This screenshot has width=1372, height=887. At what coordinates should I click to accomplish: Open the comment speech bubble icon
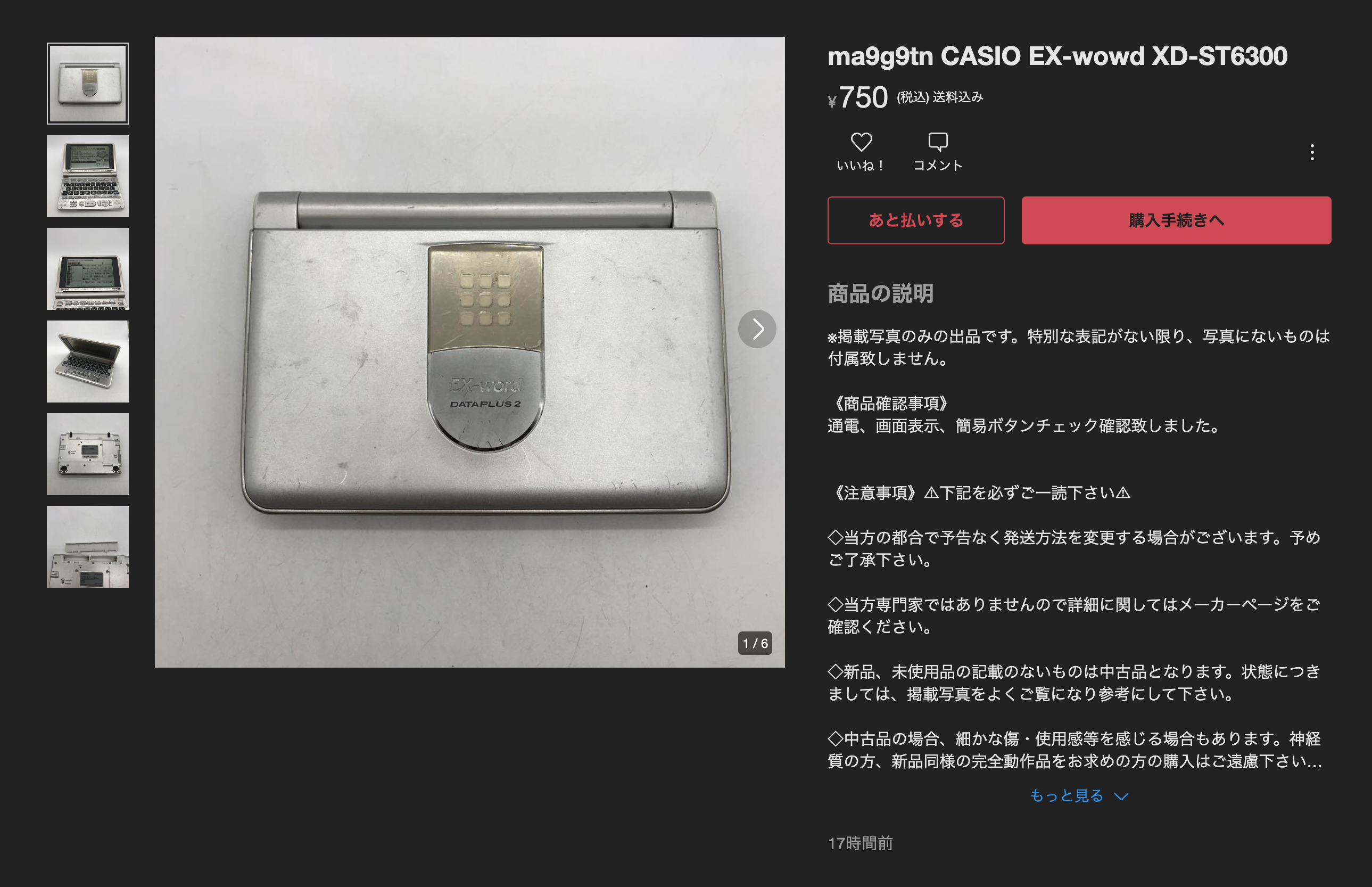click(x=938, y=142)
